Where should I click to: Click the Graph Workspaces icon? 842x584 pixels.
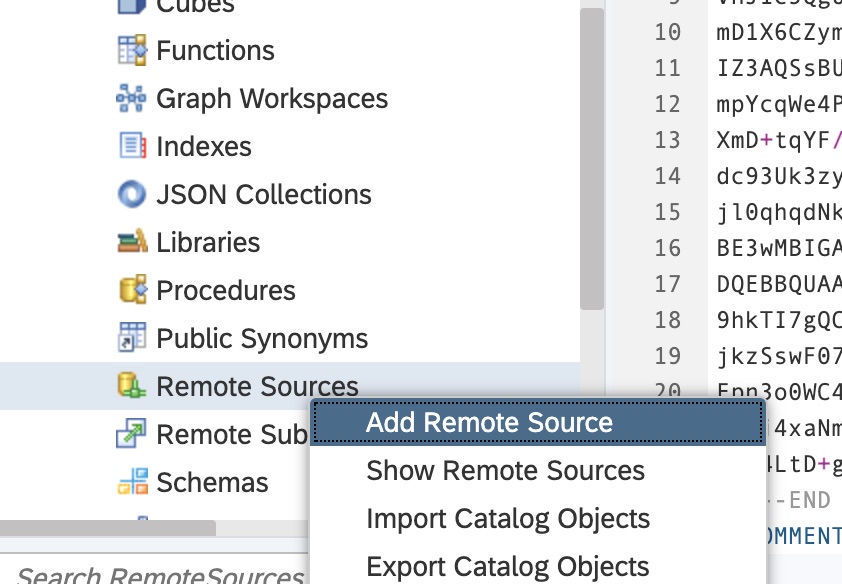[132, 98]
